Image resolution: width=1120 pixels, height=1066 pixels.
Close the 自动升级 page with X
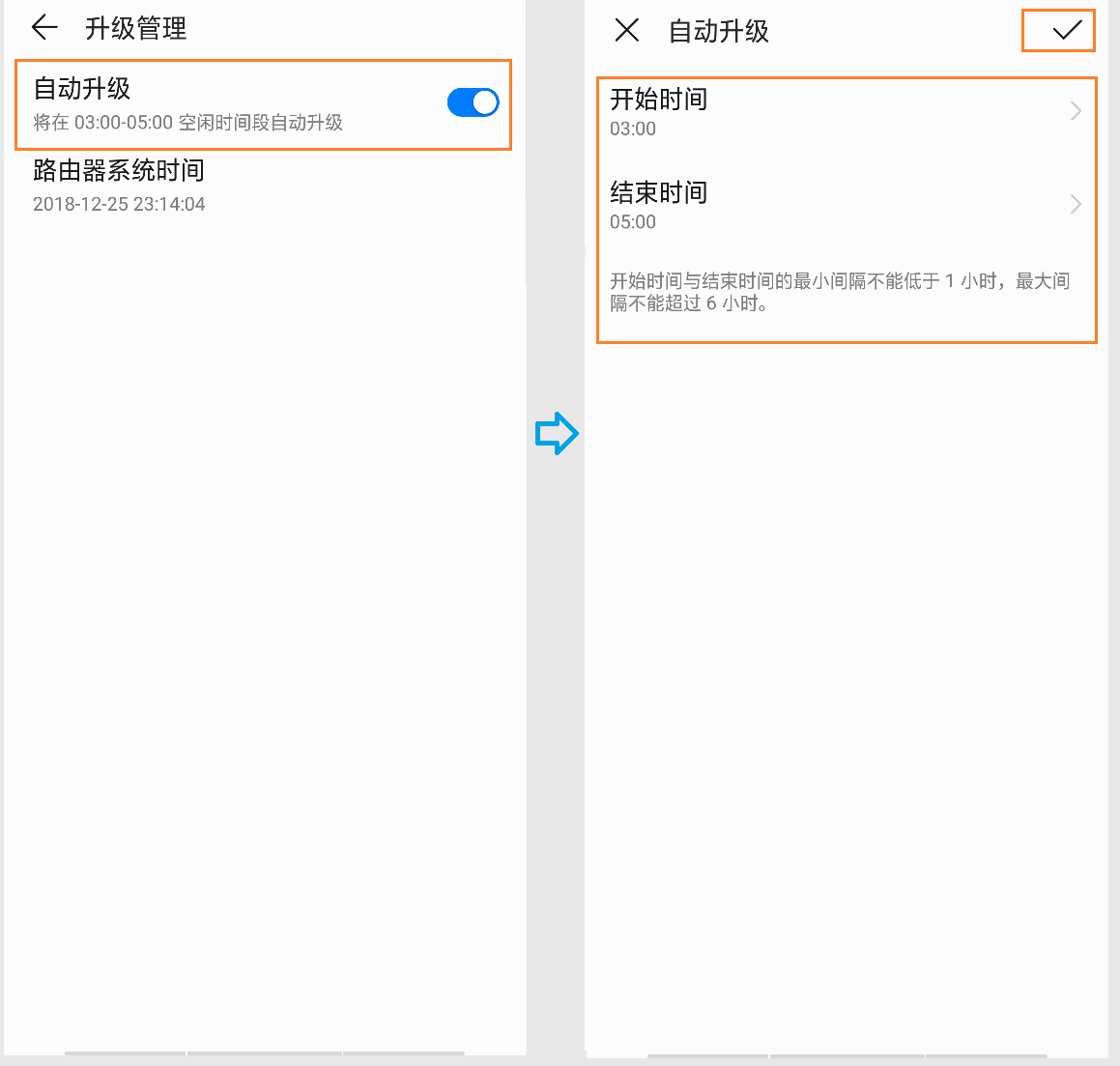(x=626, y=31)
